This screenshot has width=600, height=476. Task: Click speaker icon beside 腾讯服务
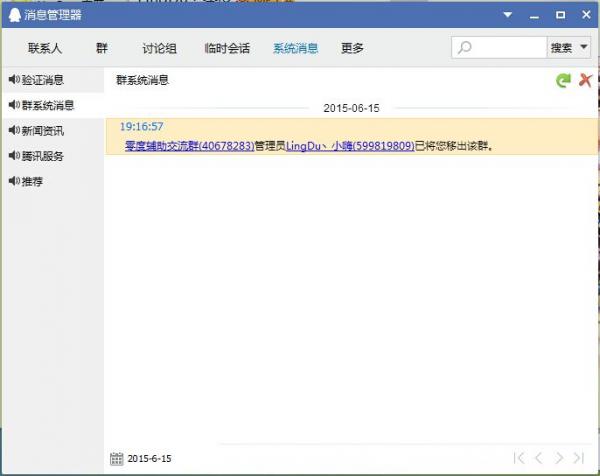point(14,156)
